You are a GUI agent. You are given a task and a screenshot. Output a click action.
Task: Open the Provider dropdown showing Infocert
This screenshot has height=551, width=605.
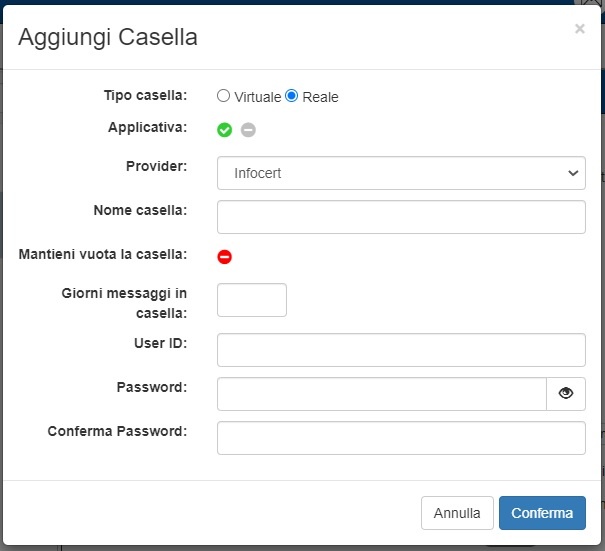tap(401, 173)
